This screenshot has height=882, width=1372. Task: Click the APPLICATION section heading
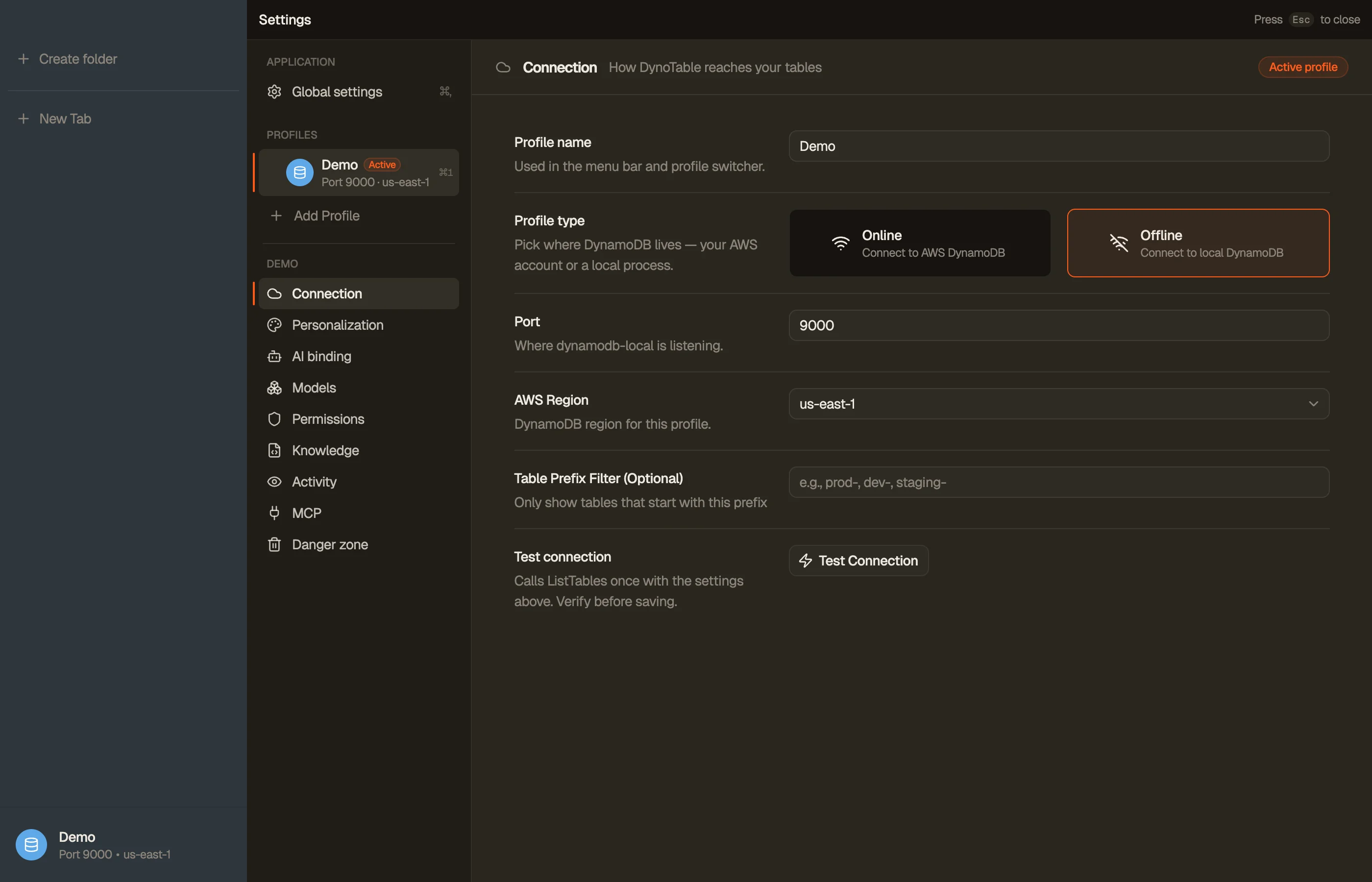pyautogui.click(x=301, y=62)
